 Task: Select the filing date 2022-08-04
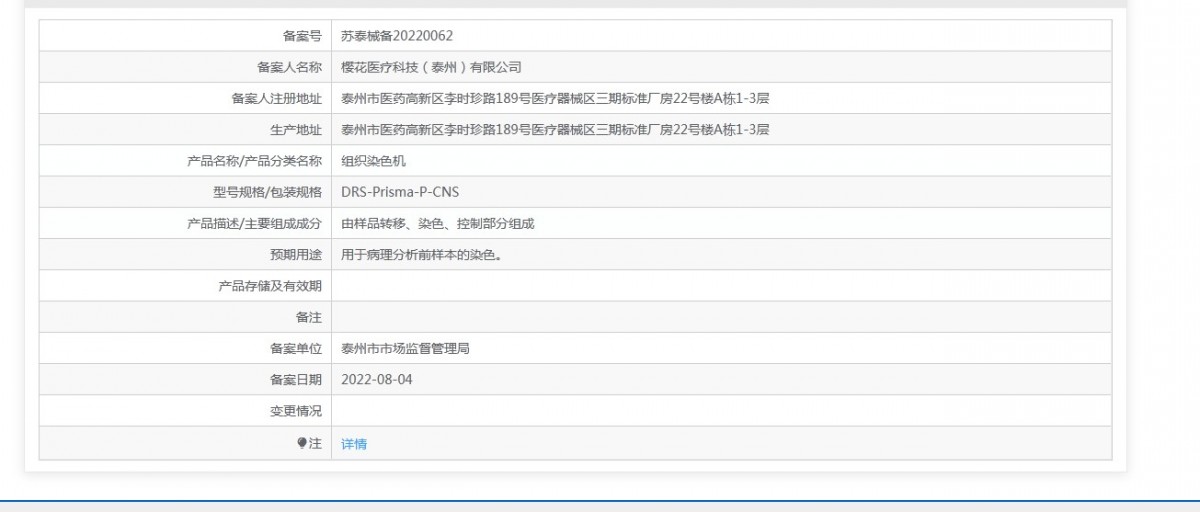[x=377, y=380]
